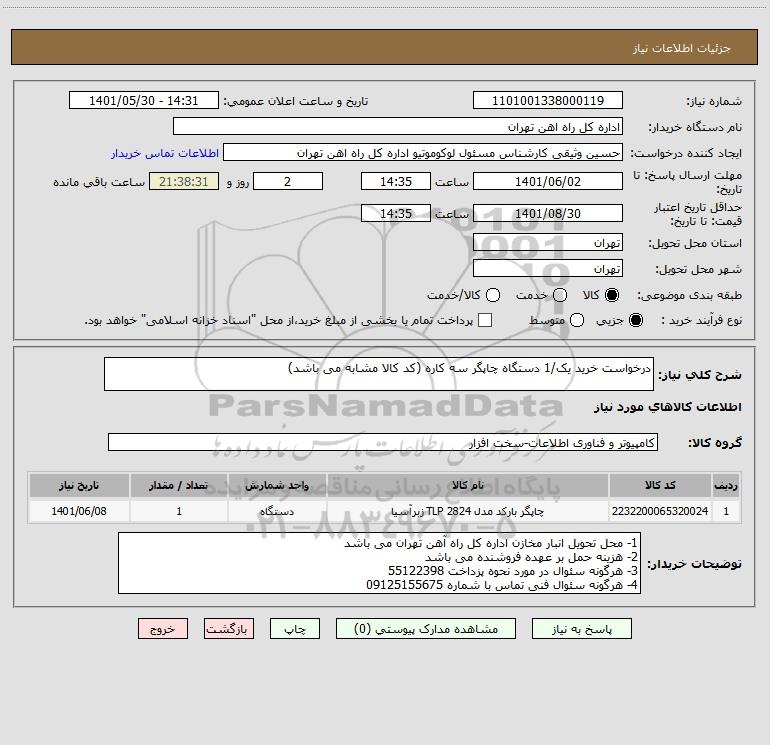Image resolution: width=770 pixels, height=745 pixels.
Task: Click product name TLP 2824 cell
Action: click(468, 511)
